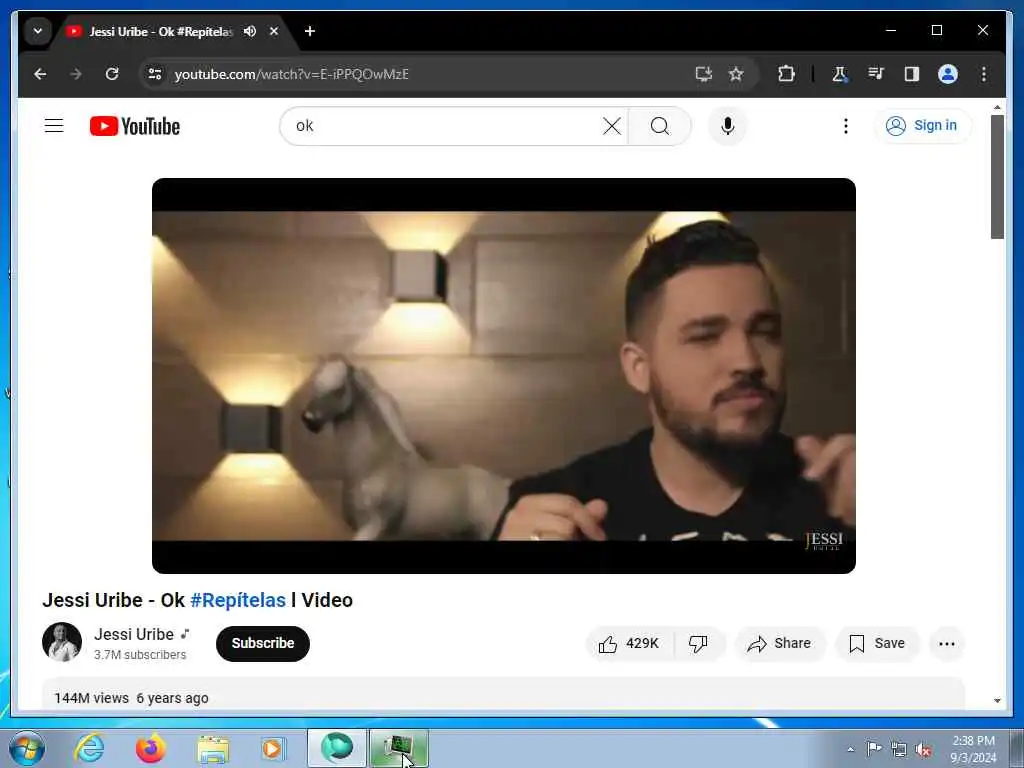This screenshot has height=768, width=1024.
Task: Open network tray icon
Action: click(899, 749)
